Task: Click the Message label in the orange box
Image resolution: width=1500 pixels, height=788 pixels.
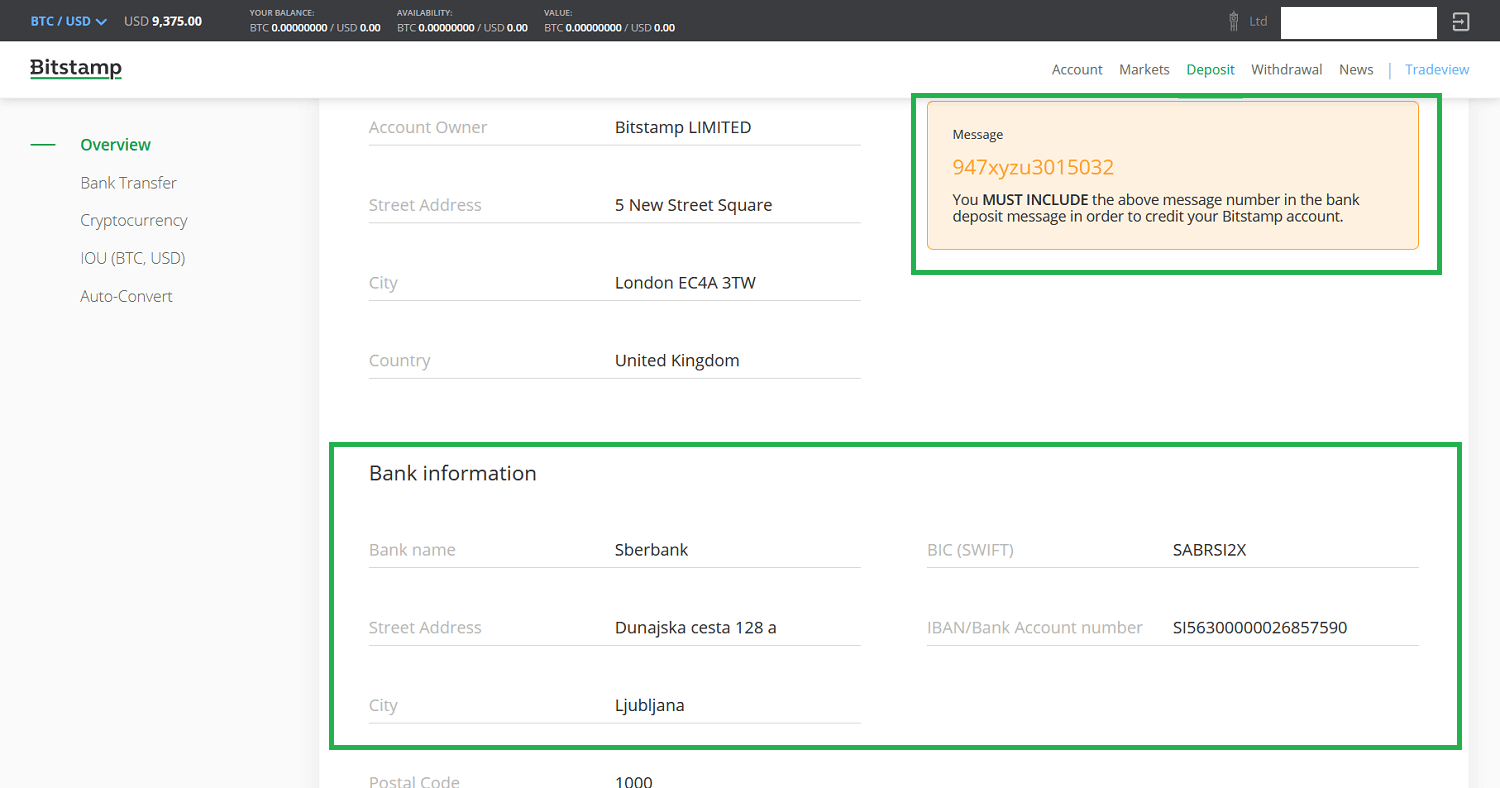Action: point(978,134)
